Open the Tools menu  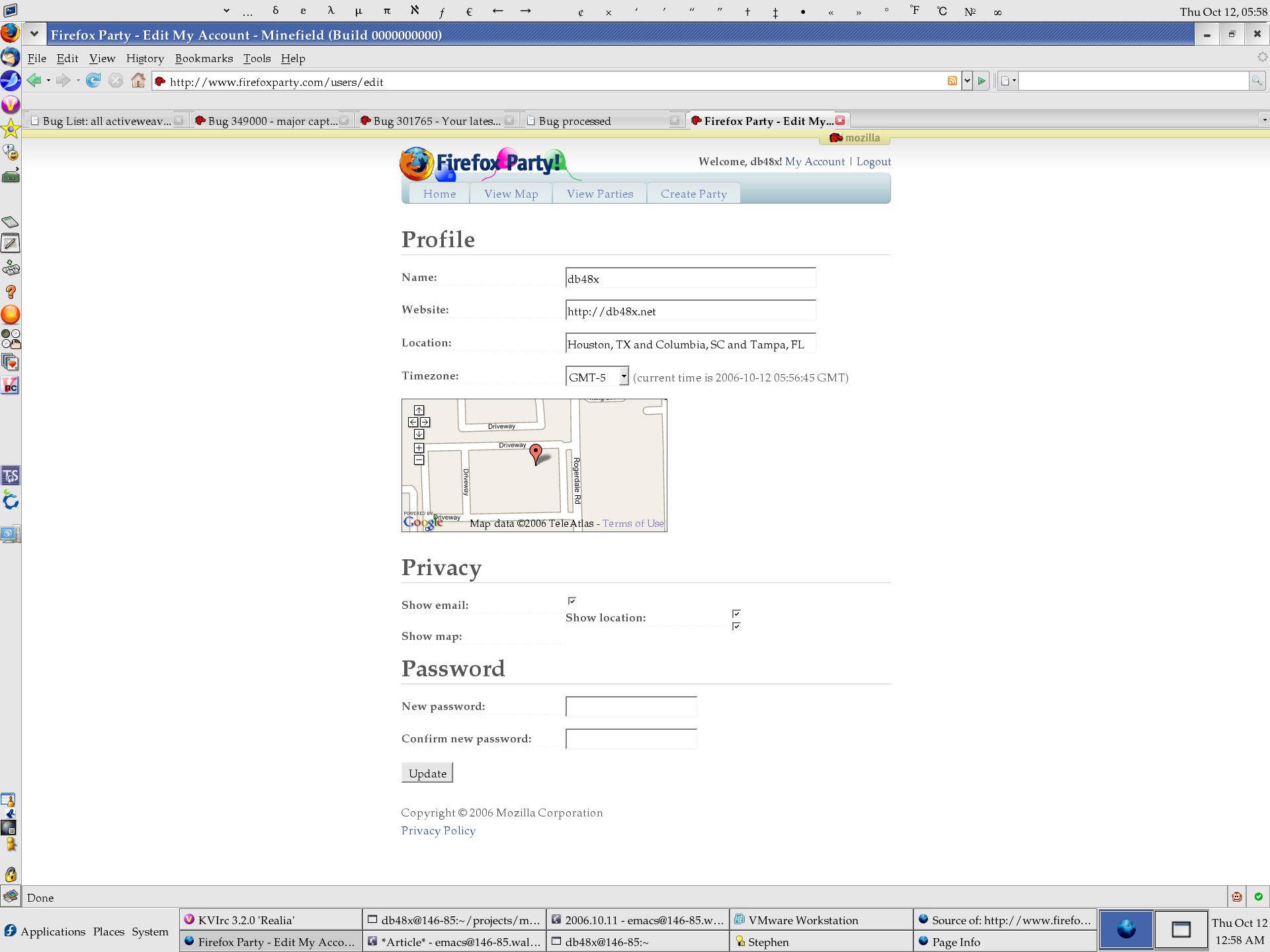coord(257,58)
